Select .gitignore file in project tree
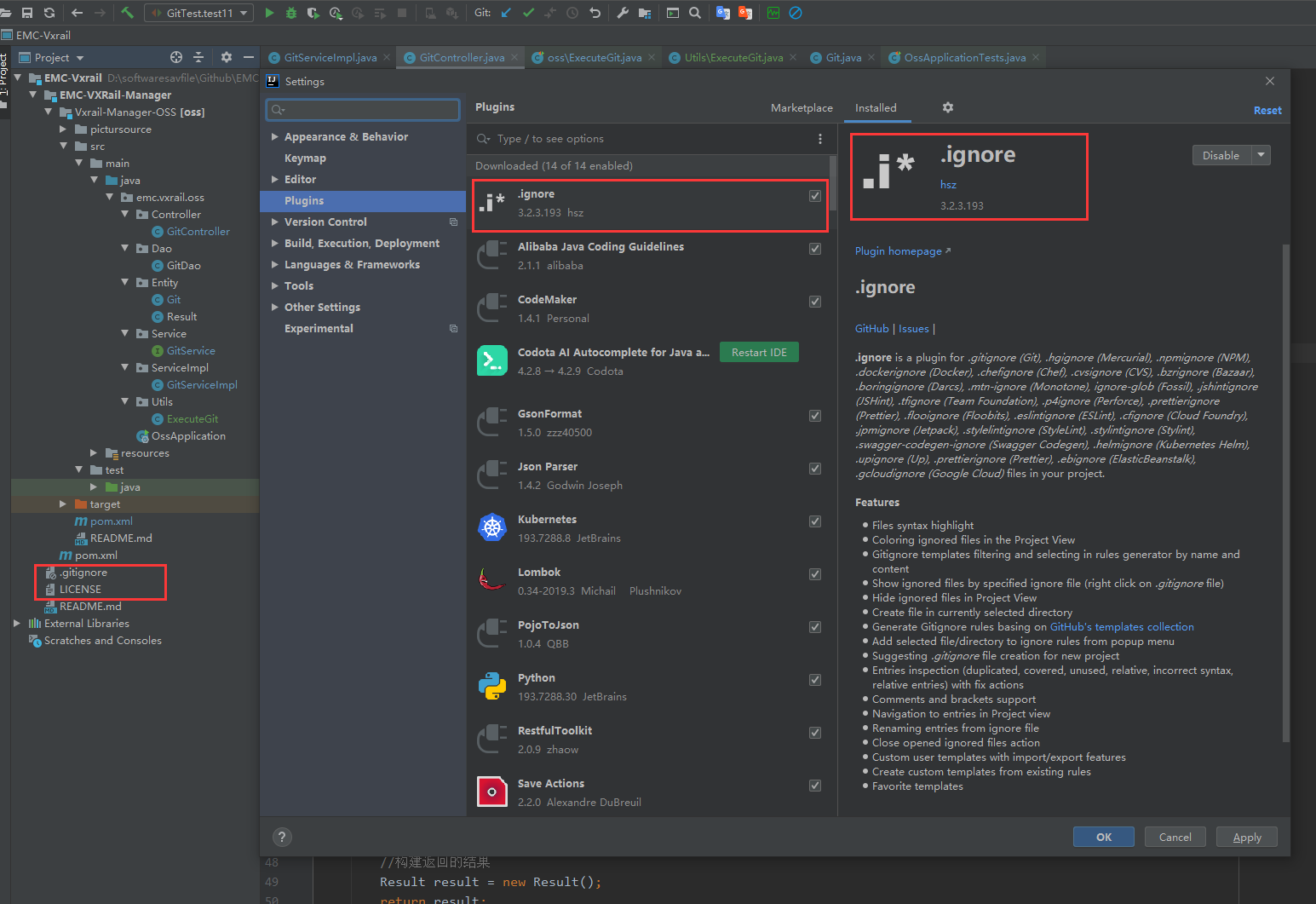Image resolution: width=1316 pixels, height=904 pixels. (x=83, y=573)
